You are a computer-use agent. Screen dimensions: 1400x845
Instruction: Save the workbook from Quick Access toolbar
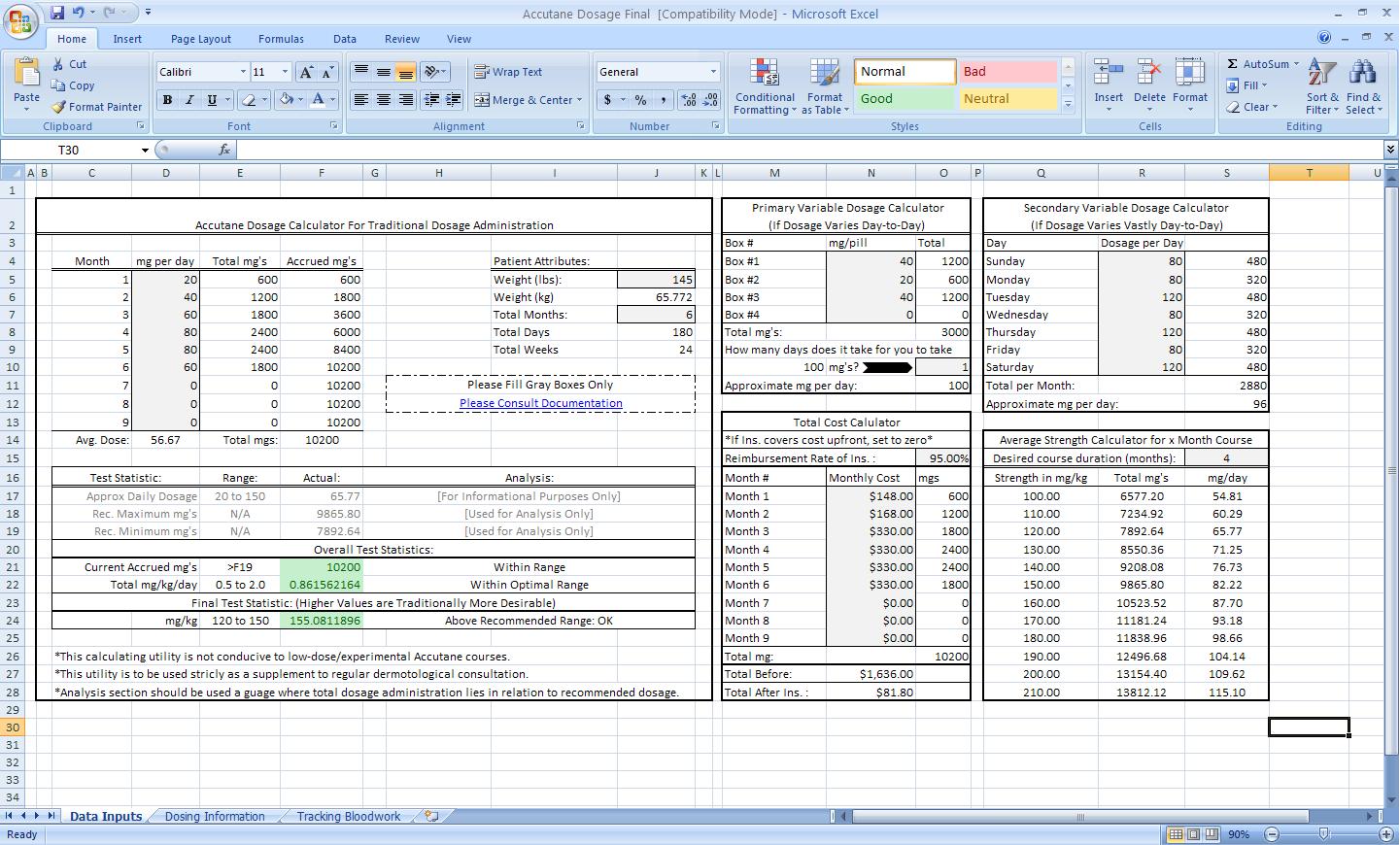(x=57, y=13)
